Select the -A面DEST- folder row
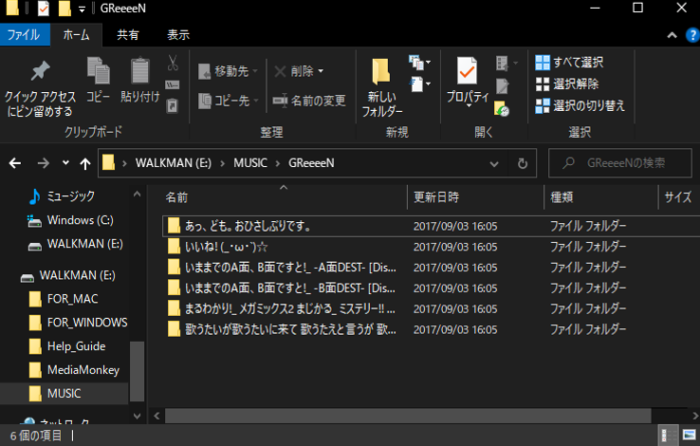Screen dimensions: 700x446 (431, 267)
